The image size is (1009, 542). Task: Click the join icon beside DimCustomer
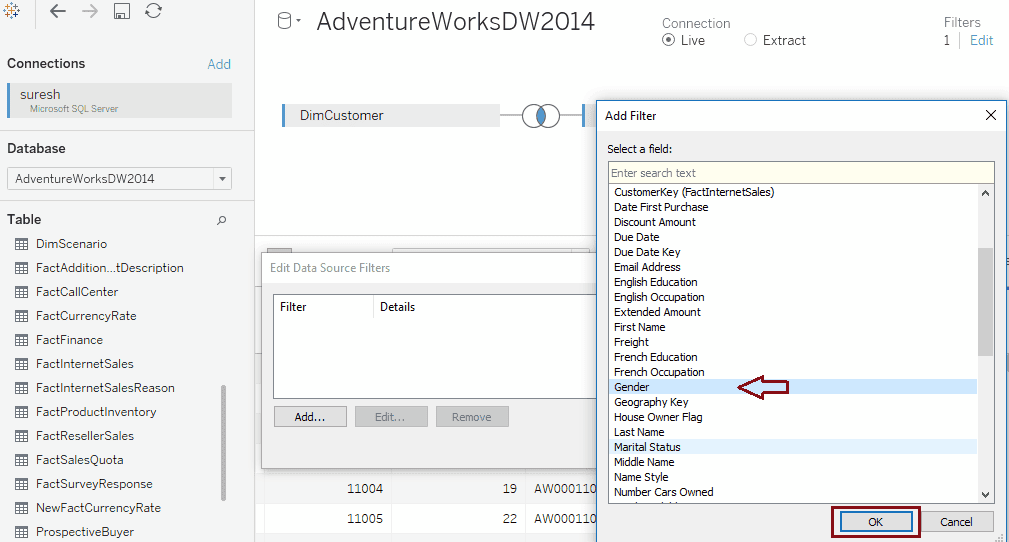[541, 116]
